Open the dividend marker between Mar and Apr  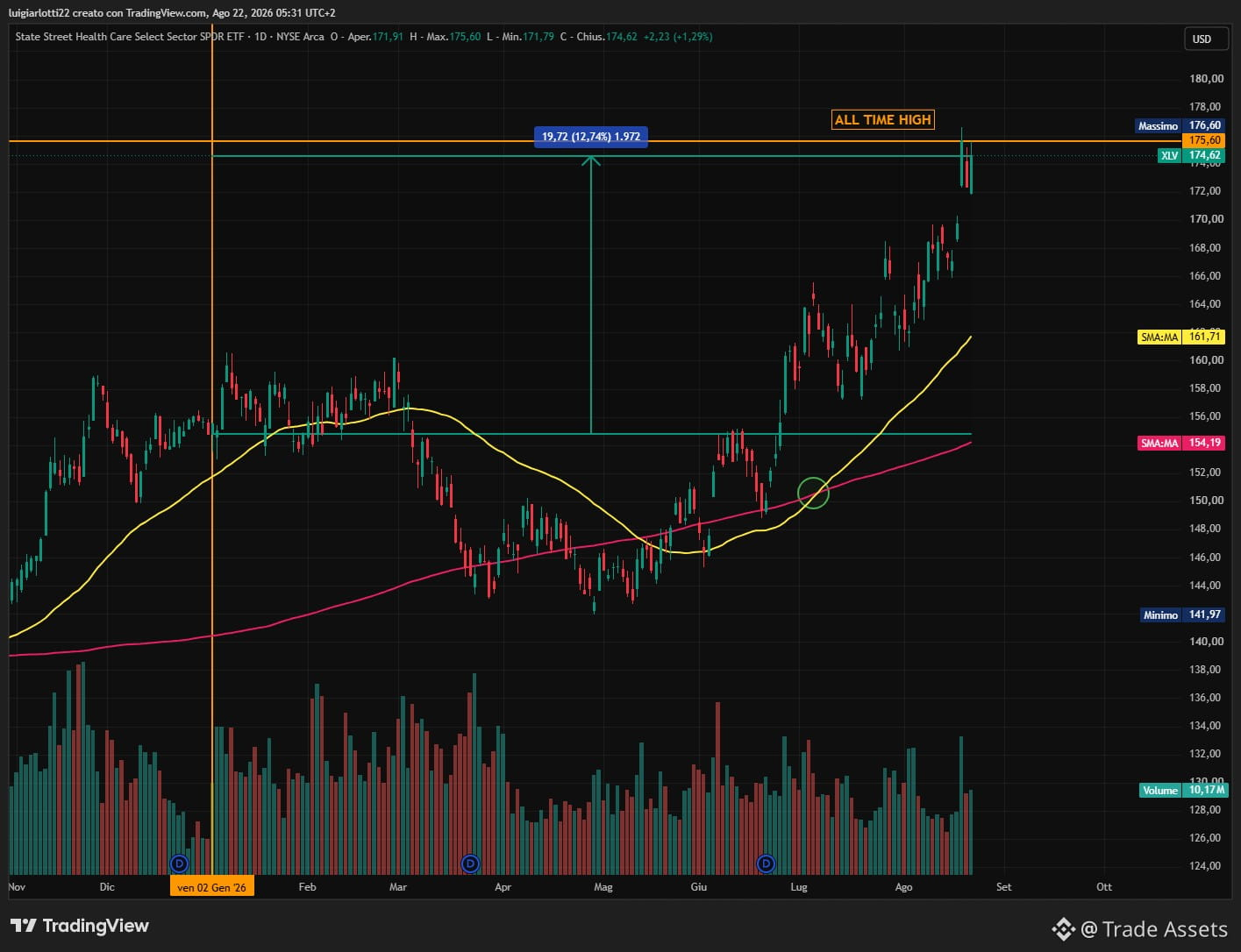pos(470,863)
